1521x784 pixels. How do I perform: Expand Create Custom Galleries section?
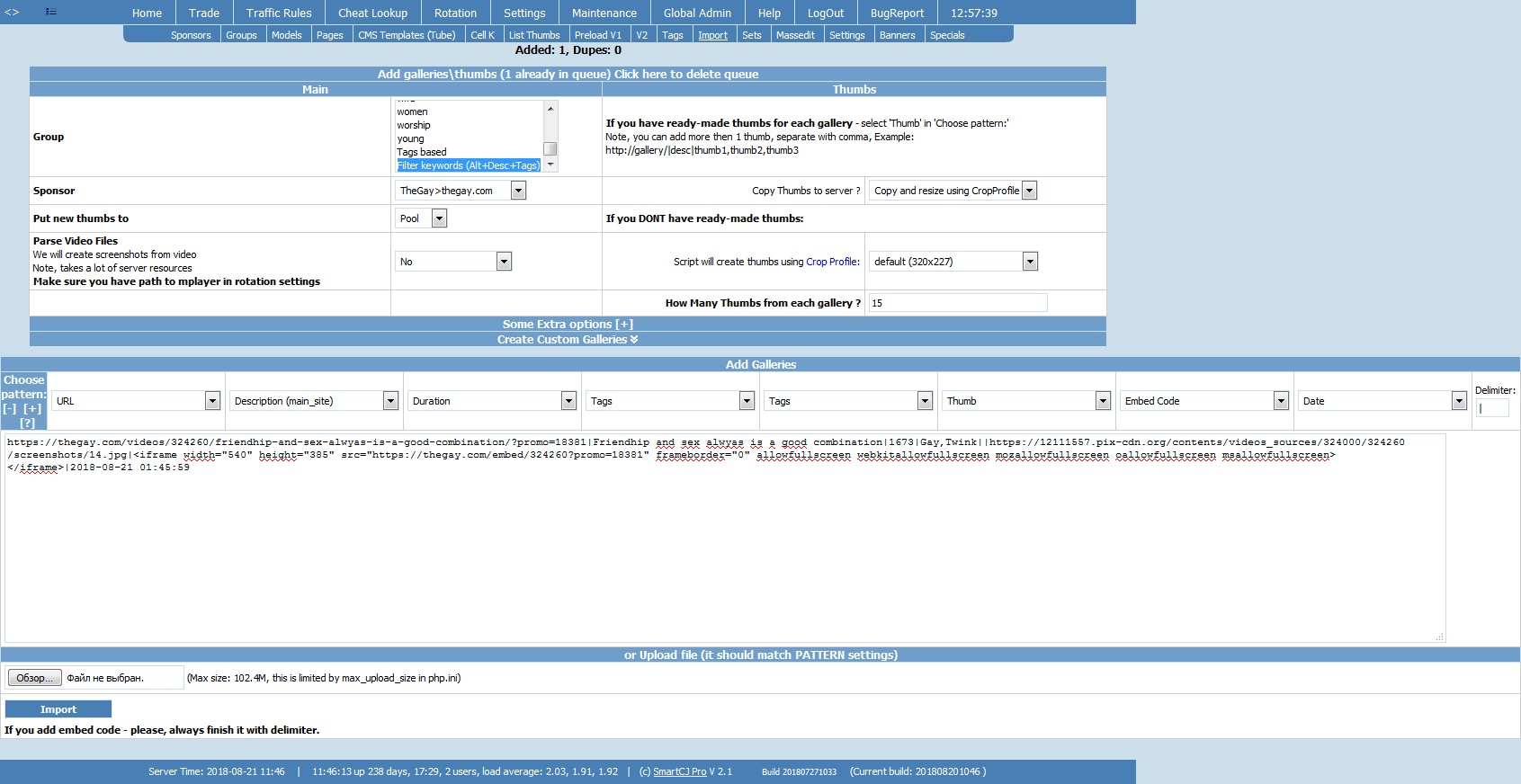568,339
